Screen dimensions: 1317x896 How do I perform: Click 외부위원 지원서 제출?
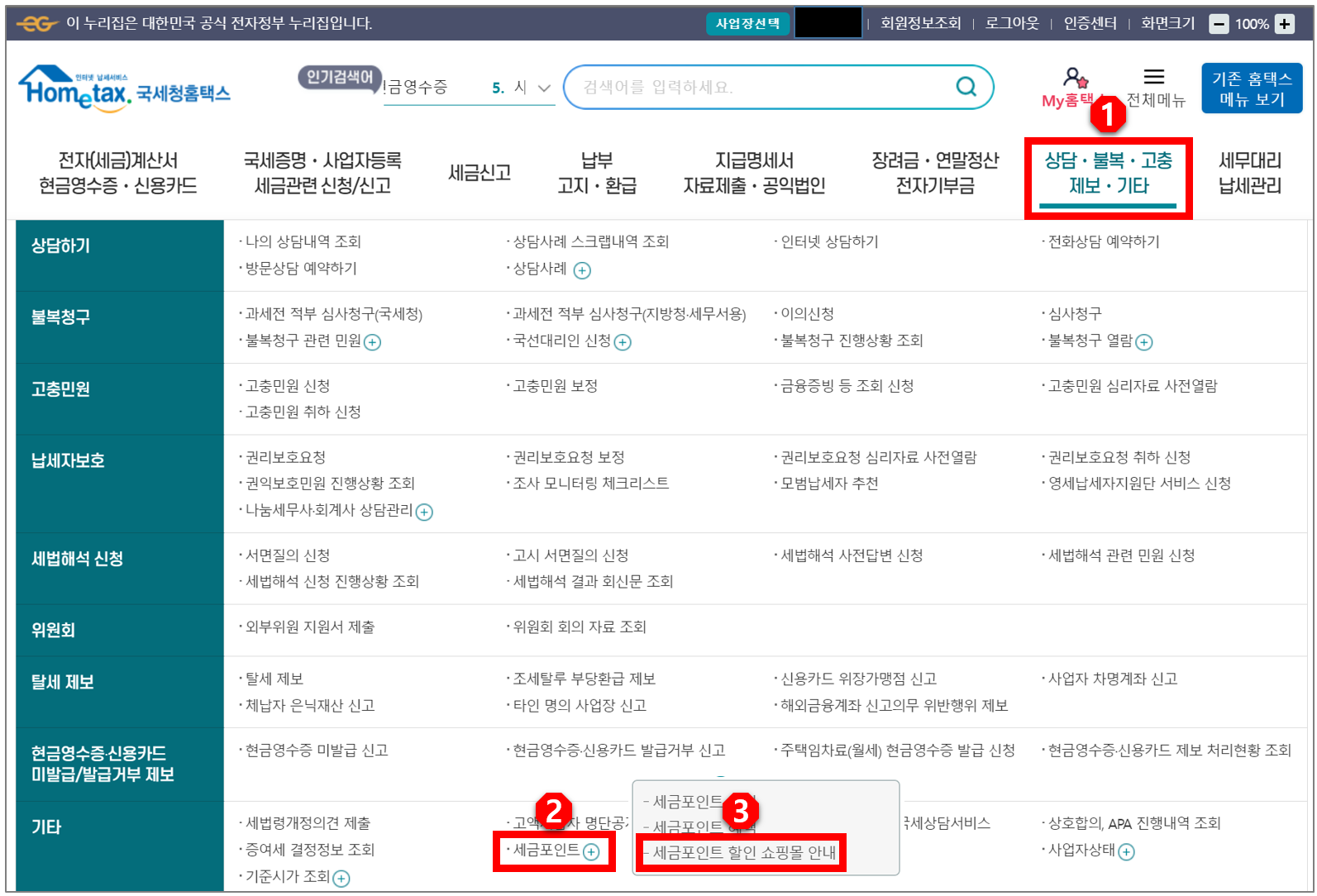point(310,627)
